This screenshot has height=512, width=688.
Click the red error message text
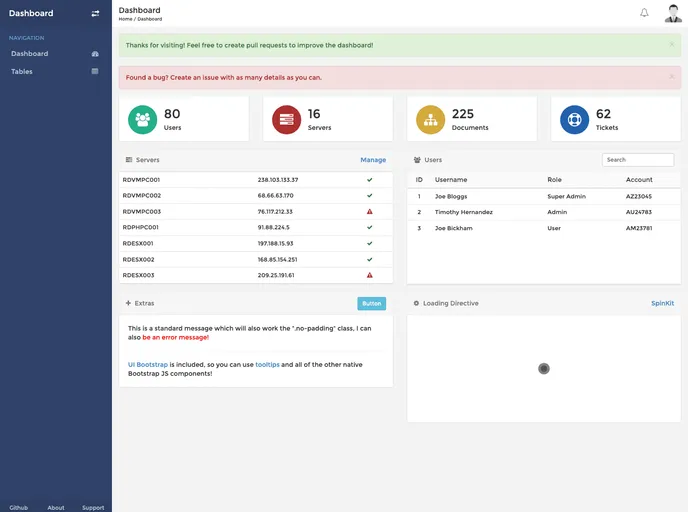176,337
